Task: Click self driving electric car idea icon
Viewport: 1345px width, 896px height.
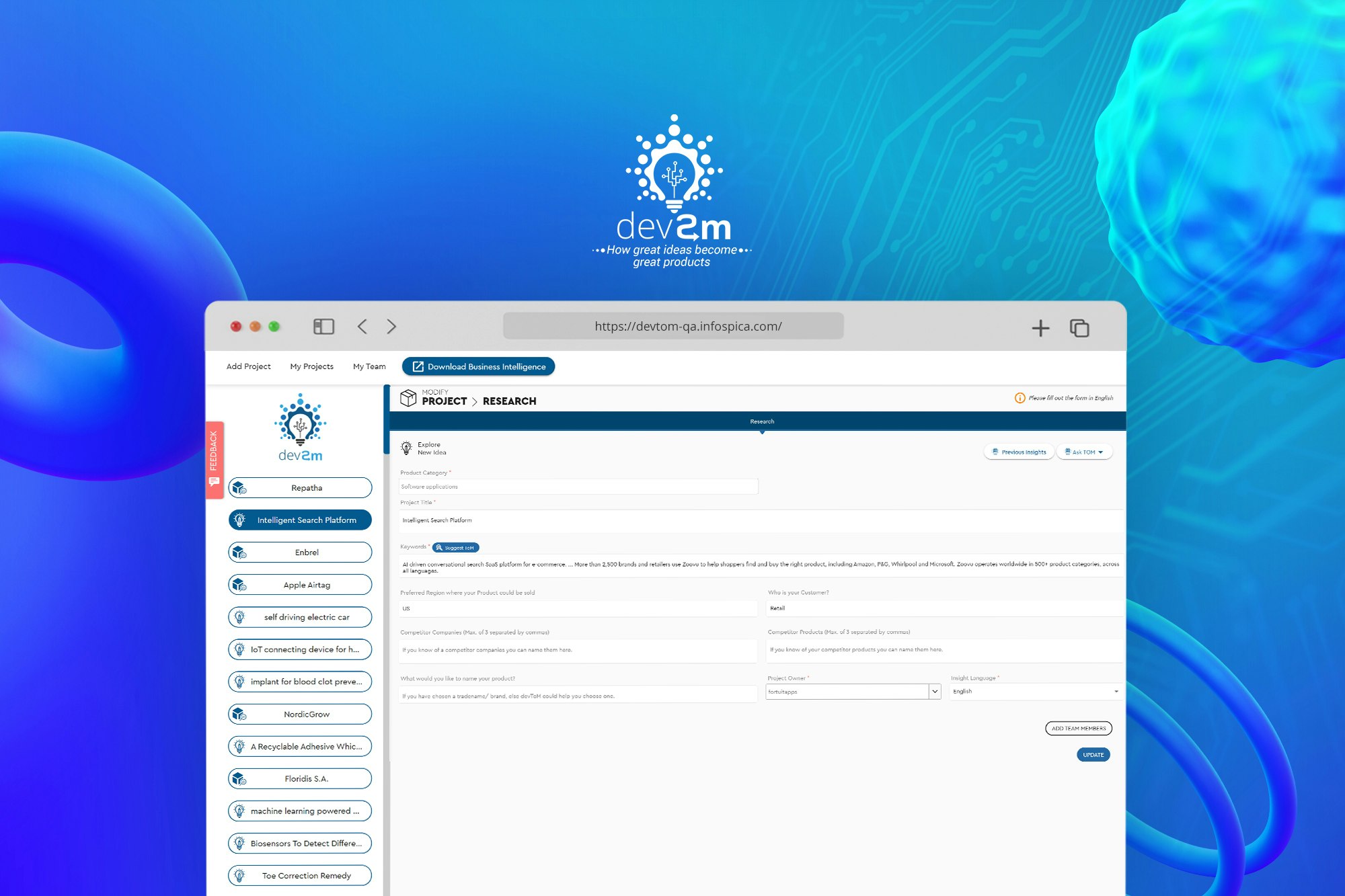Action: [239, 617]
